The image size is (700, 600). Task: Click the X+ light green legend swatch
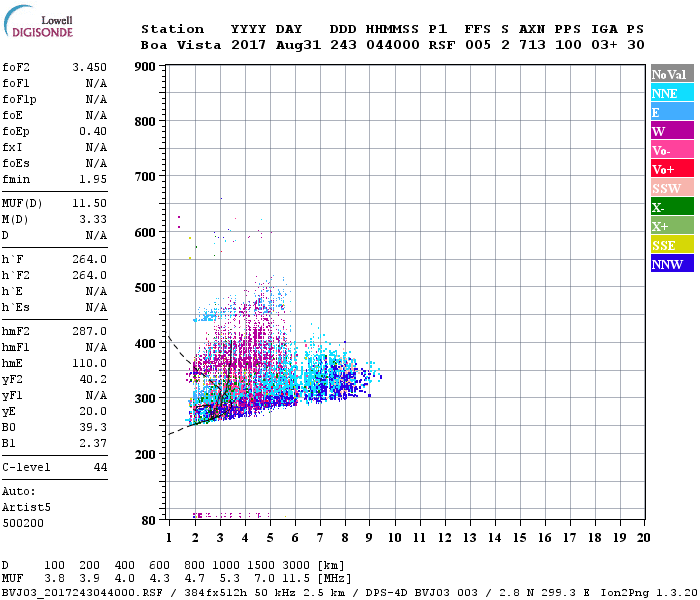click(671, 226)
